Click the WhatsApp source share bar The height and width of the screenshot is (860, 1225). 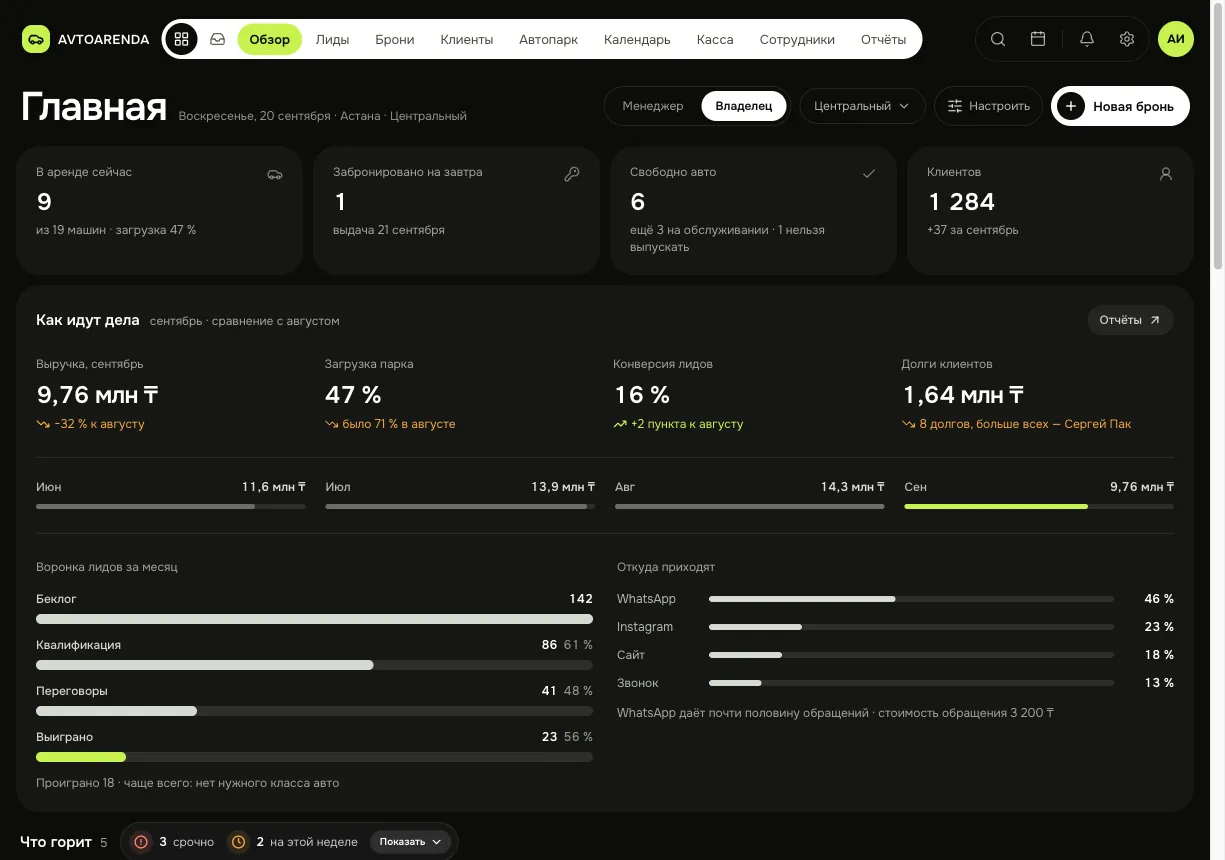coord(911,599)
